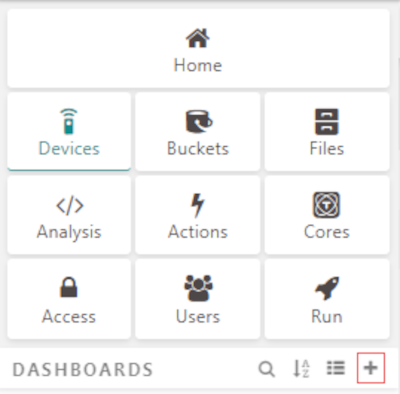Open Actions lightning bolt icon
This screenshot has width=400, height=394.
pyautogui.click(x=197, y=205)
